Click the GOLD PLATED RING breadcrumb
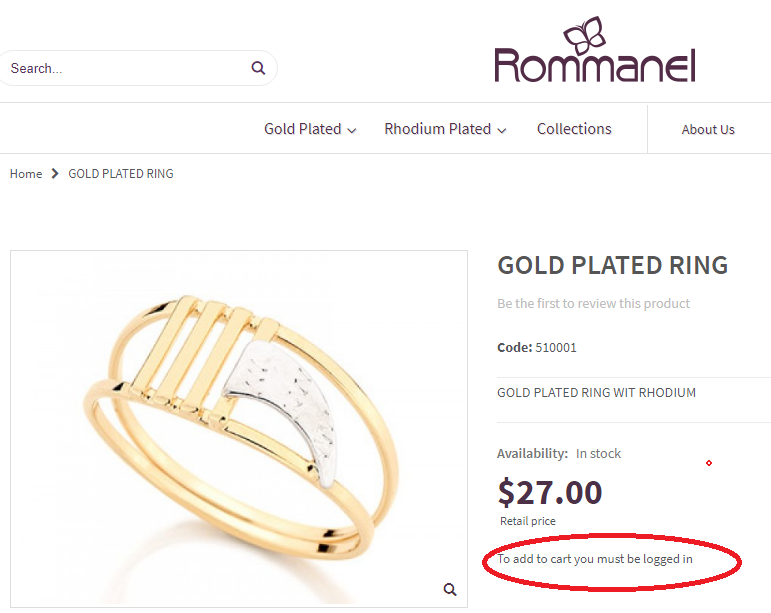Image resolution: width=771 pixels, height=613 pixels. pos(121,174)
